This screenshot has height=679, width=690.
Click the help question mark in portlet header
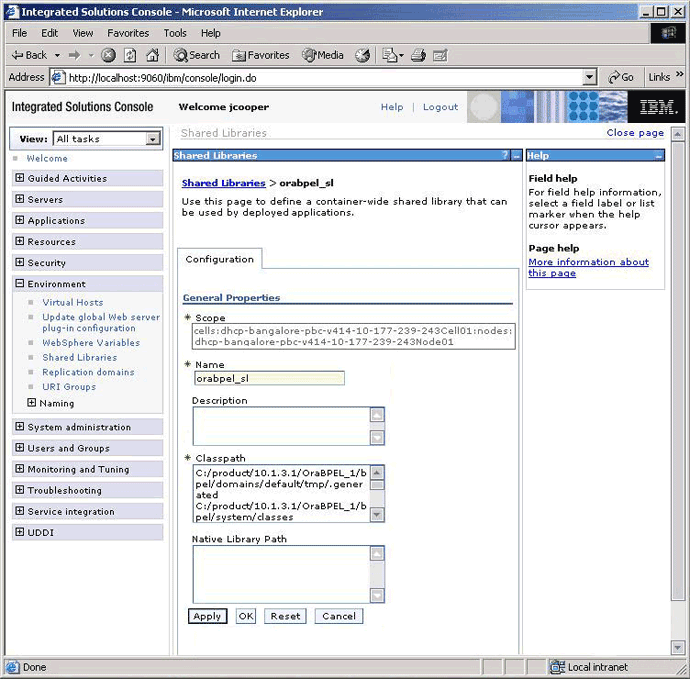click(x=505, y=155)
